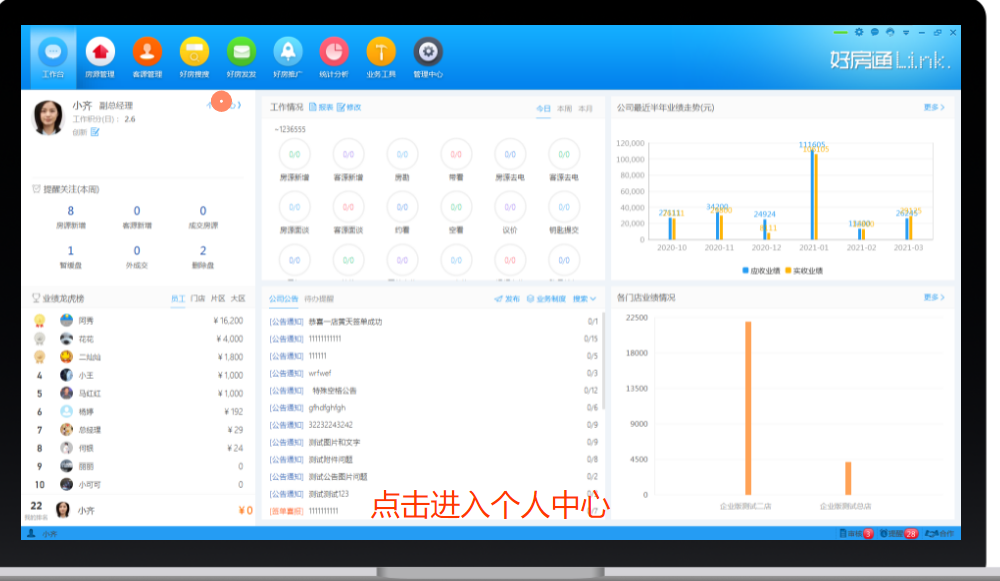Click the 空看 progress circle

pos(456,207)
